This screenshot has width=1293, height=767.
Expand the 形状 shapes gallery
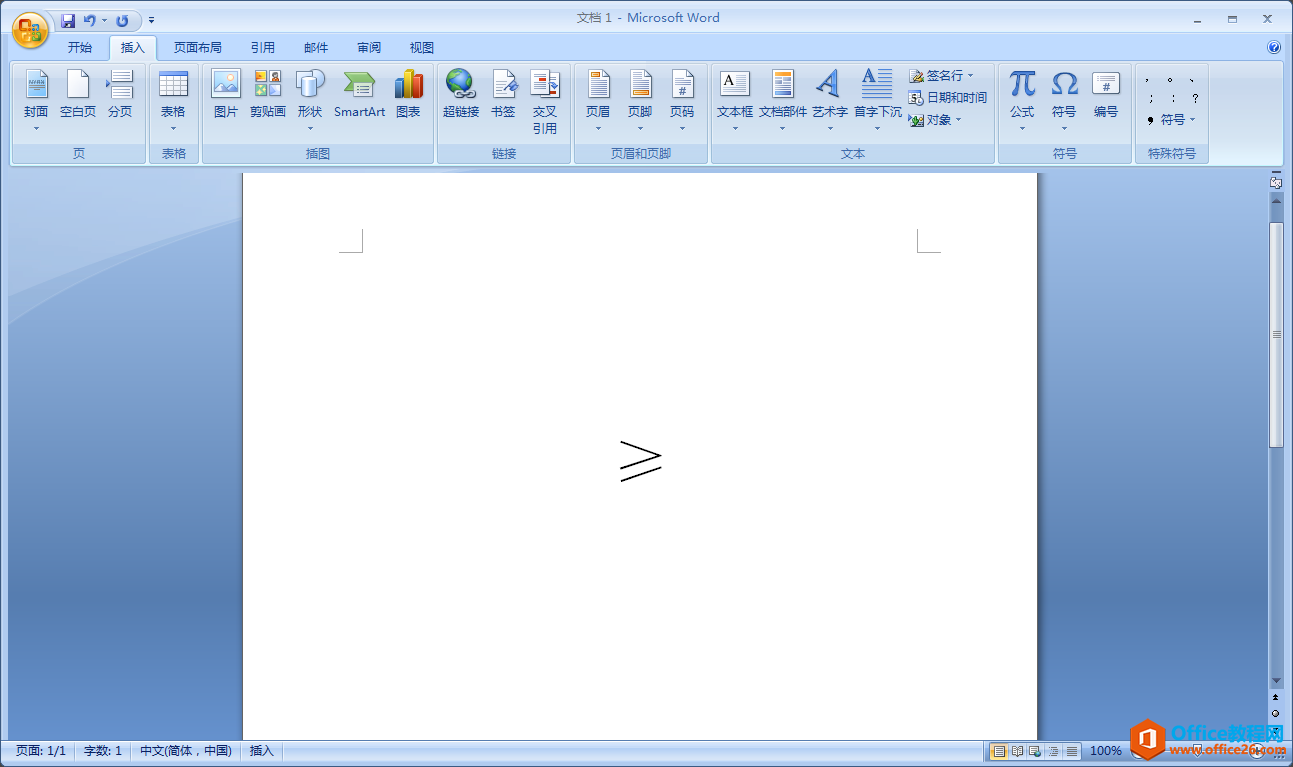point(310,101)
